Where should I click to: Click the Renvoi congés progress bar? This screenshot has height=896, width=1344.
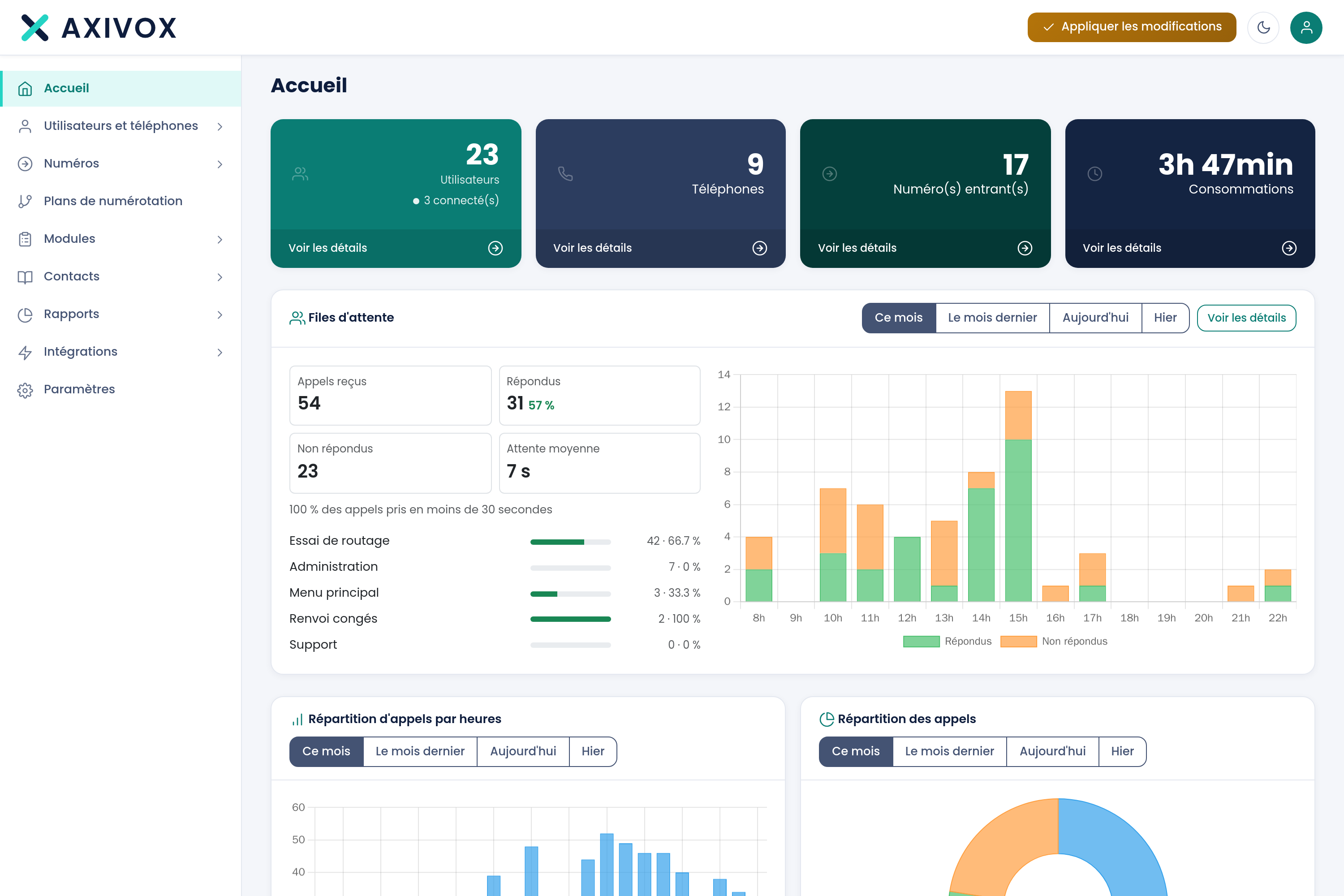point(570,619)
